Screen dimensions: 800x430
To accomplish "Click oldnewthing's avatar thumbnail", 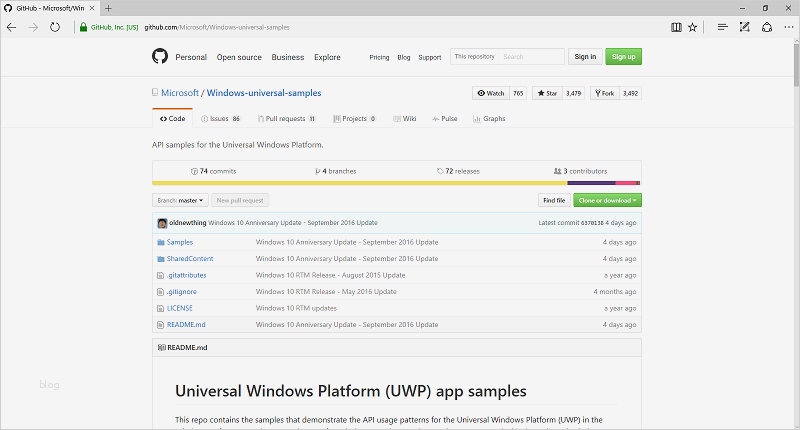I will (161, 222).
